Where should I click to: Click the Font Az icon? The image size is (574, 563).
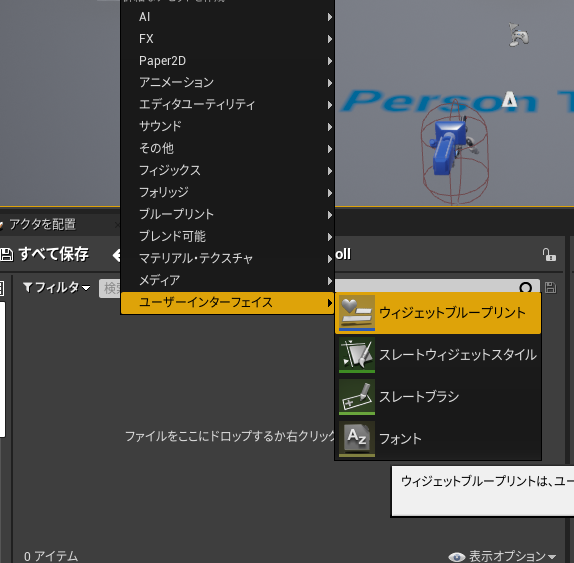357,438
